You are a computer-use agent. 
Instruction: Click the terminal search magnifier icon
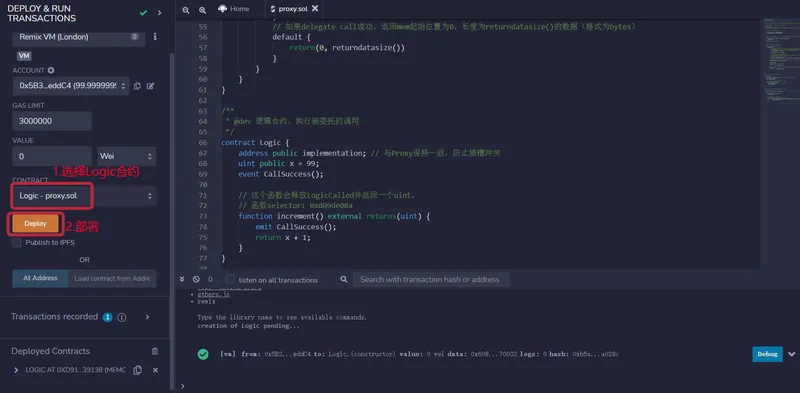click(344, 280)
